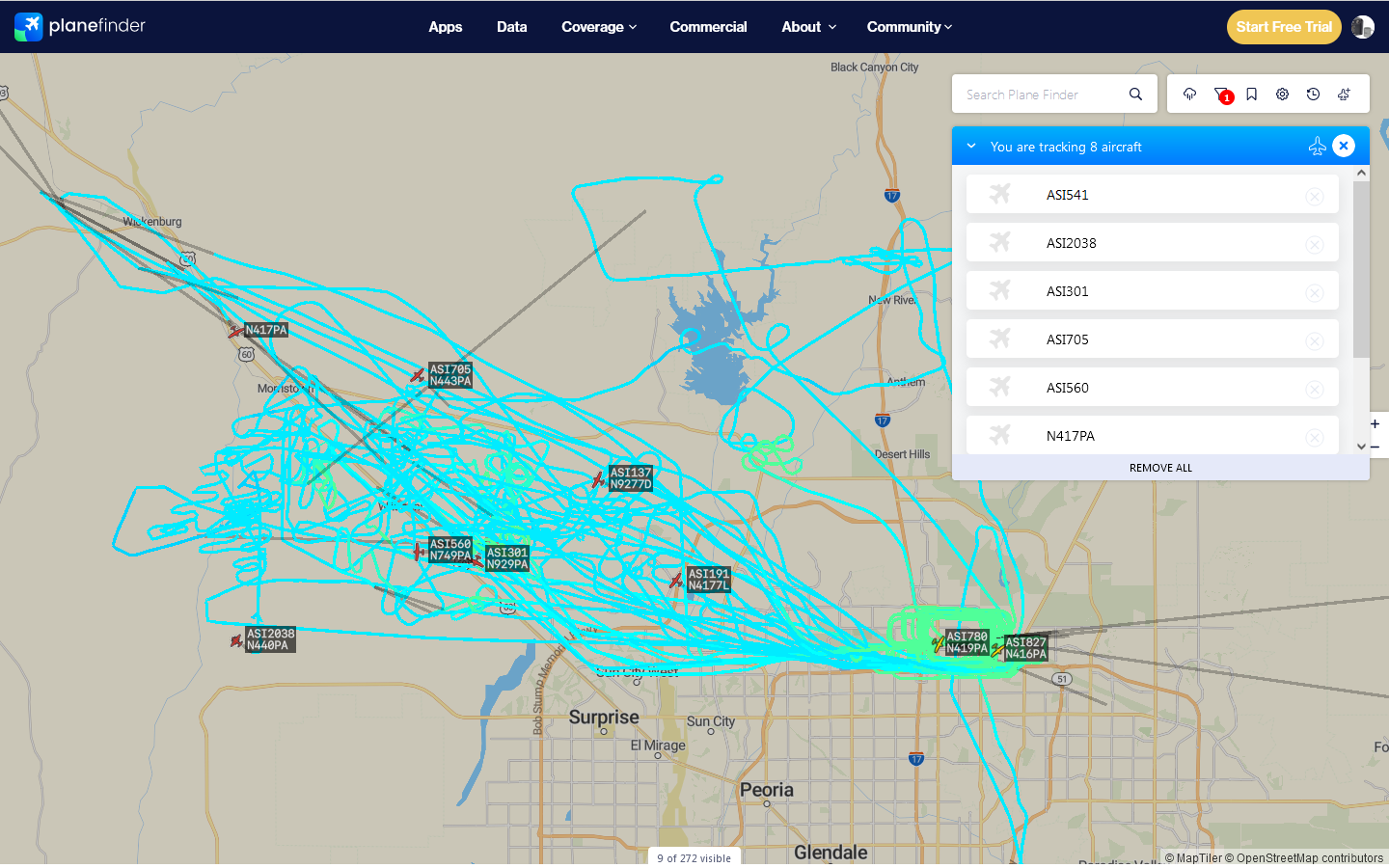Select ASI541 in the tracked list
Image resolution: width=1389 pixels, height=868 pixels.
tap(1153, 194)
